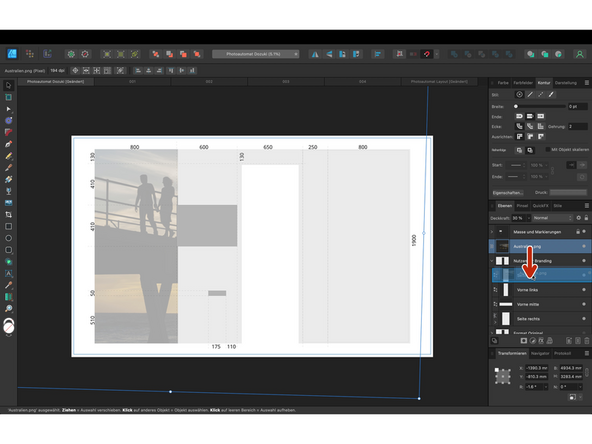Expand the Masse und Markierungen layer group

(x=492, y=231)
